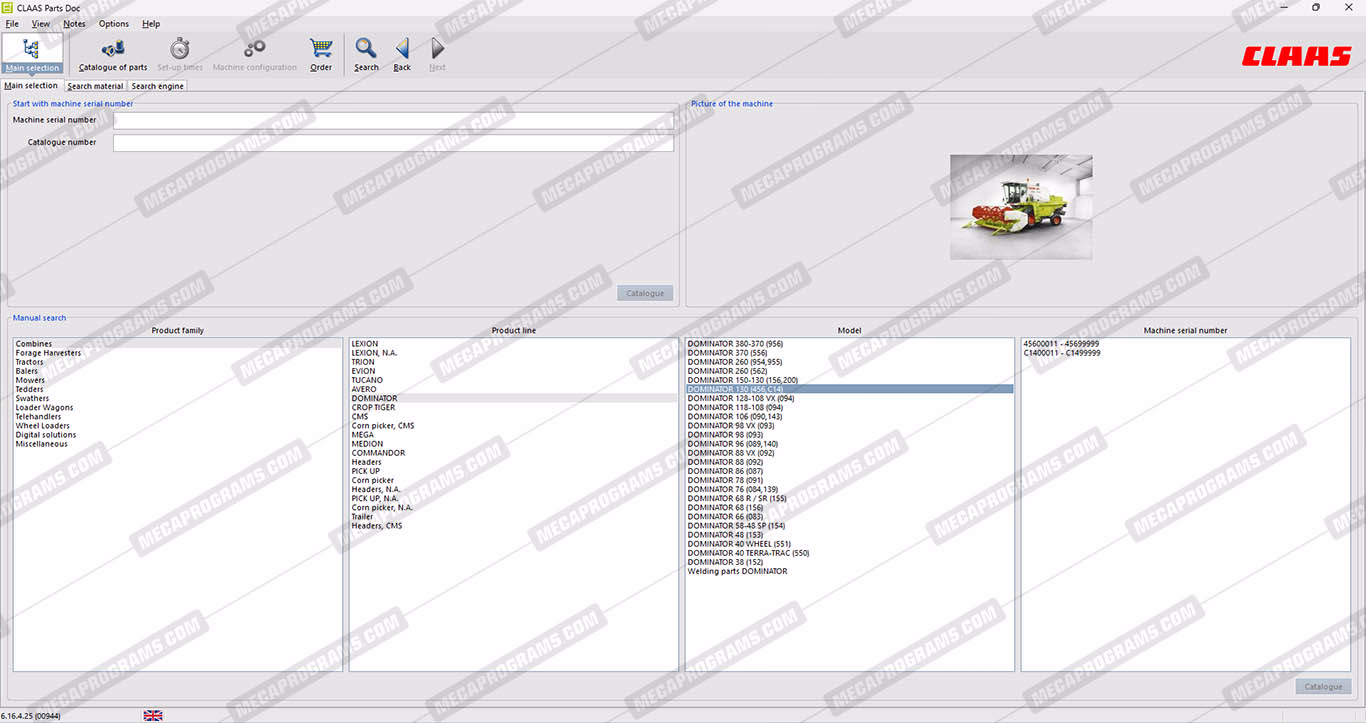Select EVION product line
Viewport: 1366px width, 723px height.
point(514,371)
